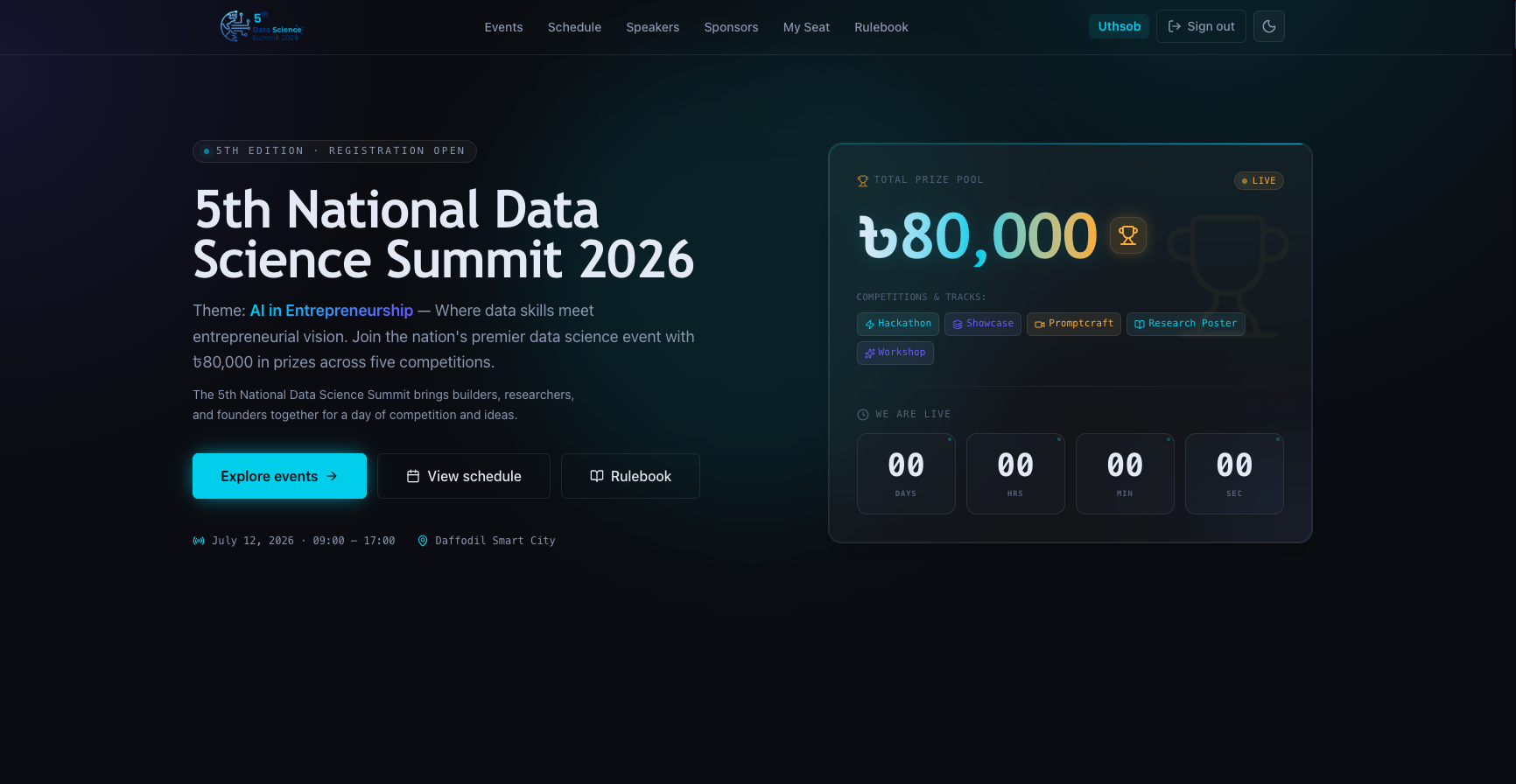Click the clock icon next to We Are Live
1516x784 pixels.
click(x=863, y=415)
